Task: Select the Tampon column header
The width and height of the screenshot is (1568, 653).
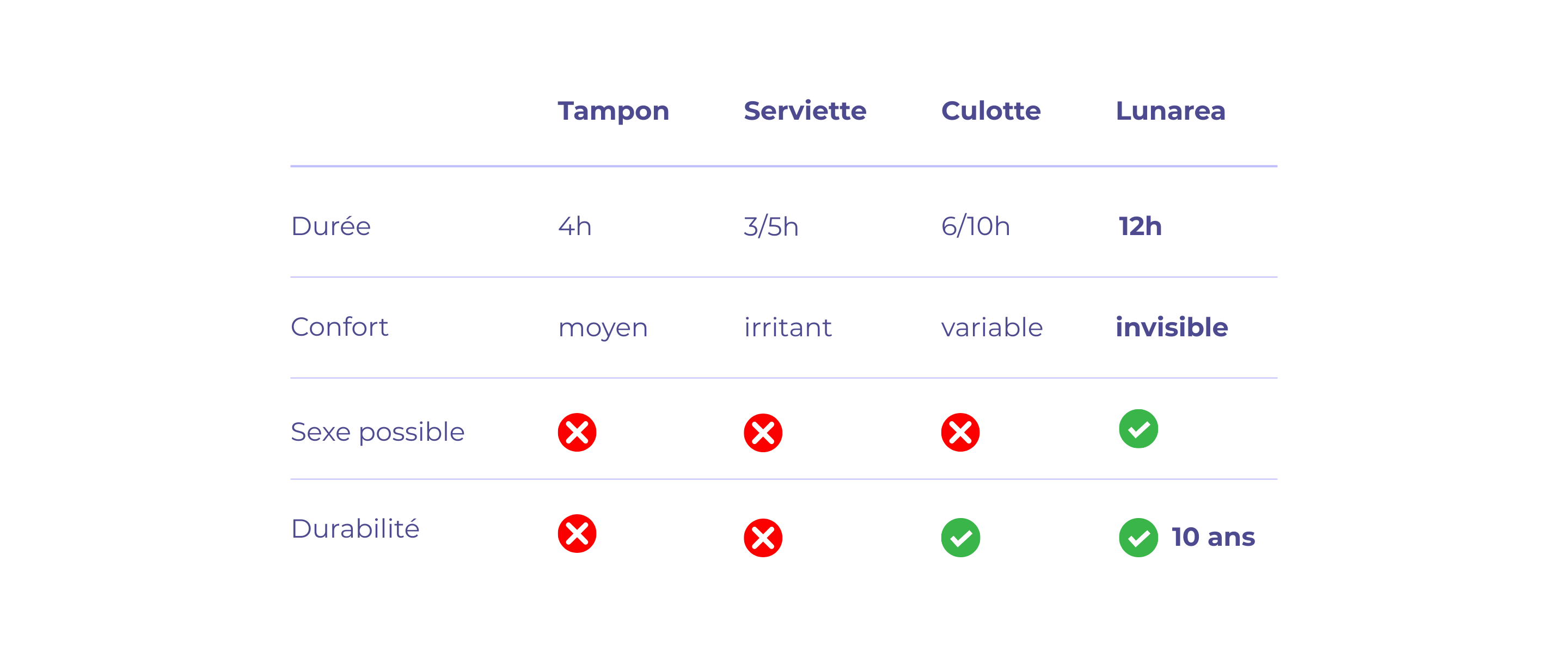Action: (x=613, y=112)
